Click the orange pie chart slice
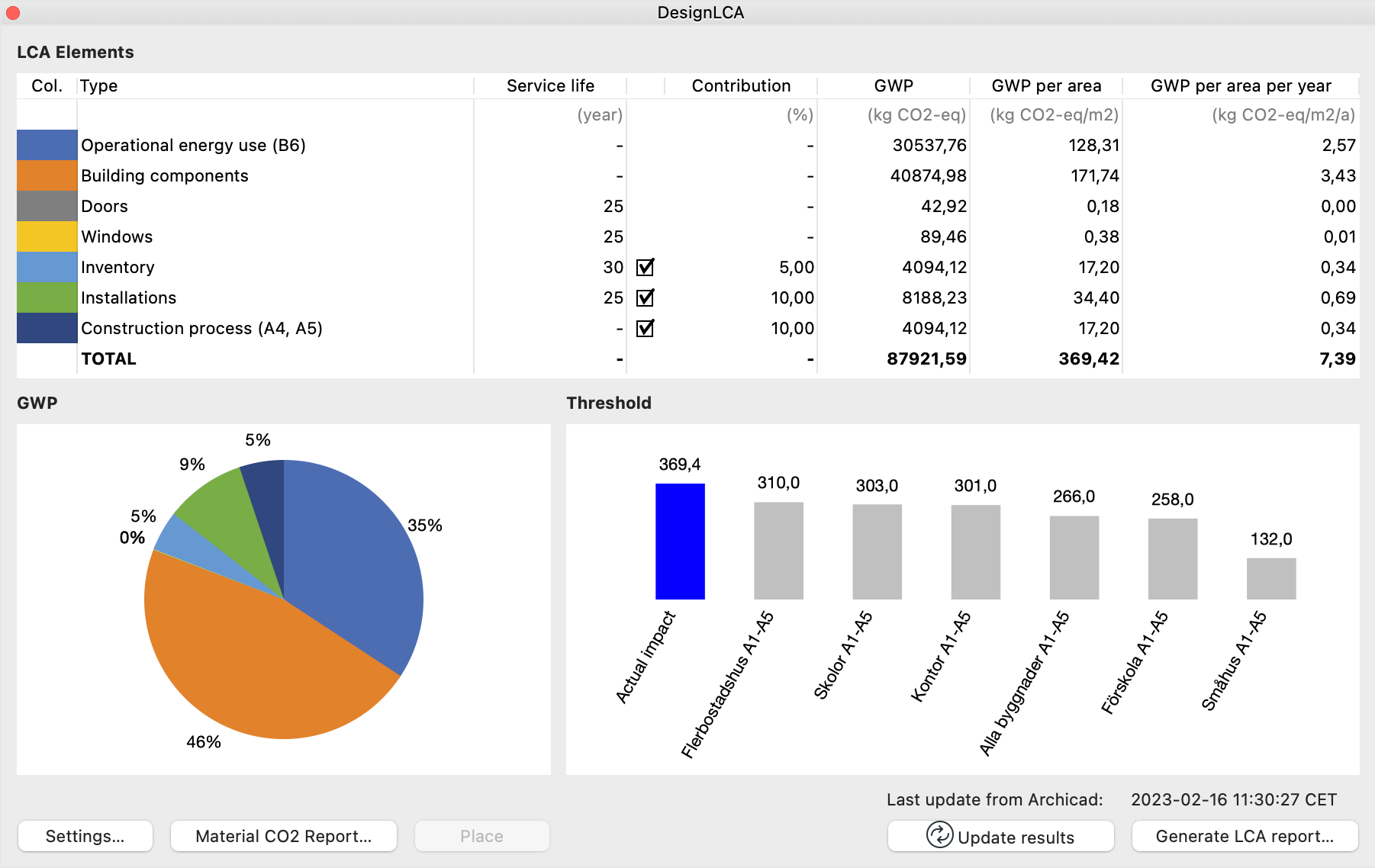Image resolution: width=1375 pixels, height=868 pixels. 259,656
